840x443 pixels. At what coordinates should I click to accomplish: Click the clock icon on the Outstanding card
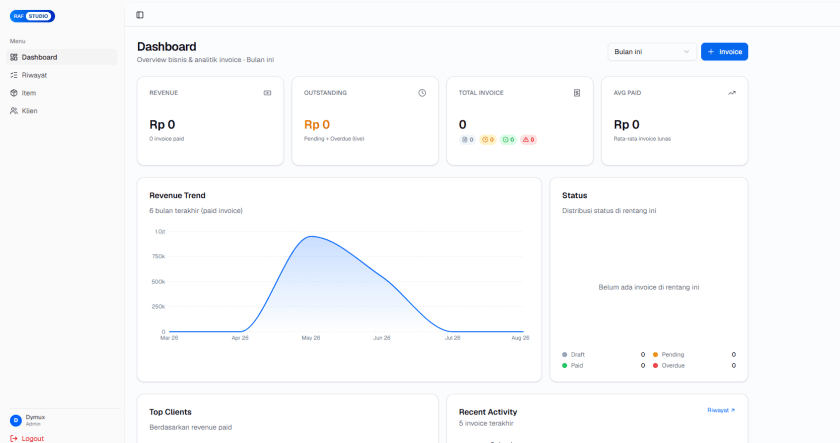[422, 93]
